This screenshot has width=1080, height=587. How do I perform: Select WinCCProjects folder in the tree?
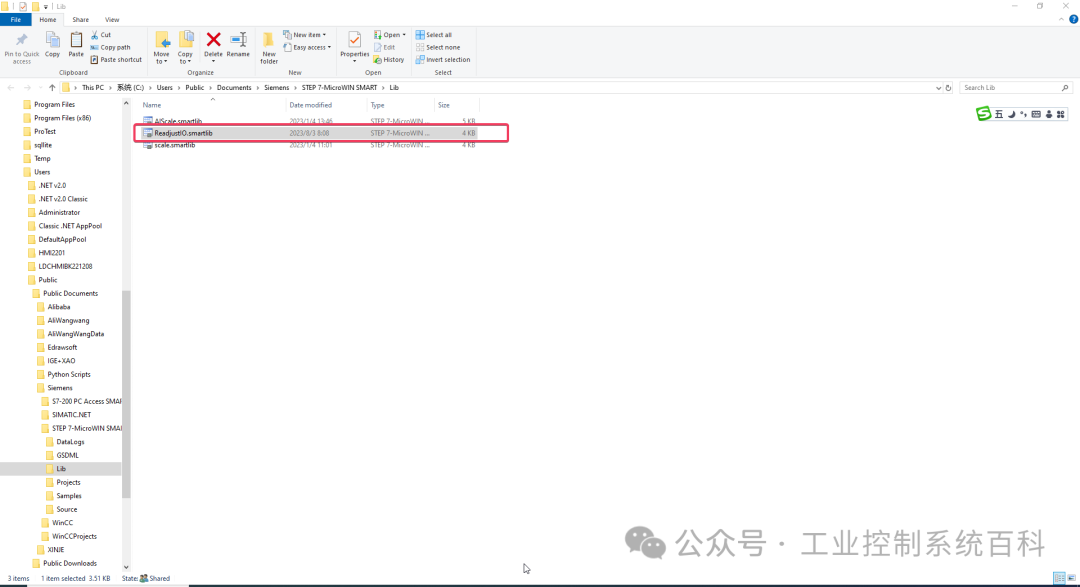[x=74, y=536]
